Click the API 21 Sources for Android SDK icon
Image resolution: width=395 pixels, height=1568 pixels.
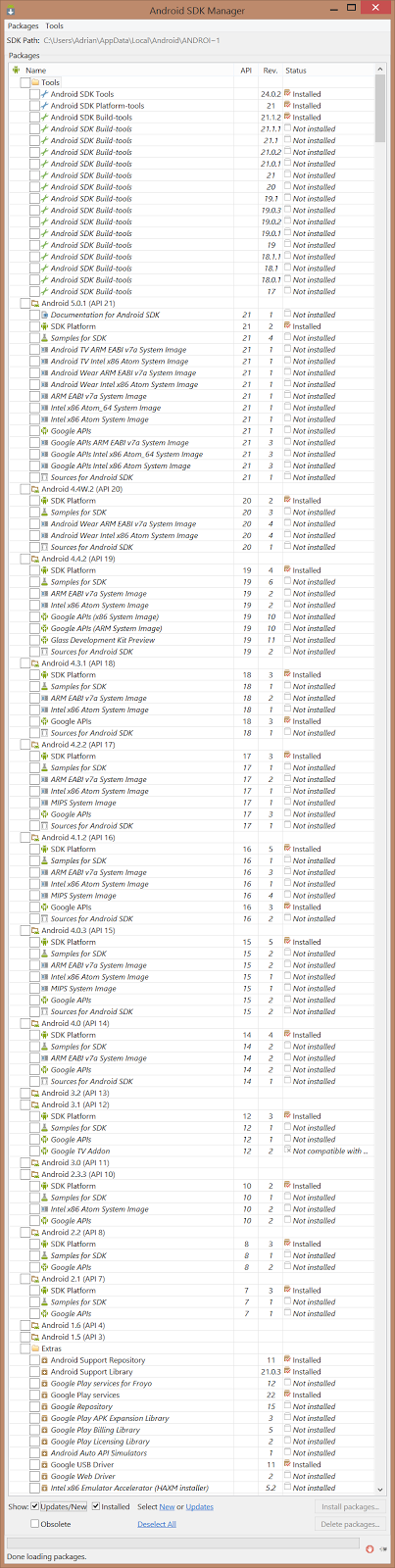point(44,477)
